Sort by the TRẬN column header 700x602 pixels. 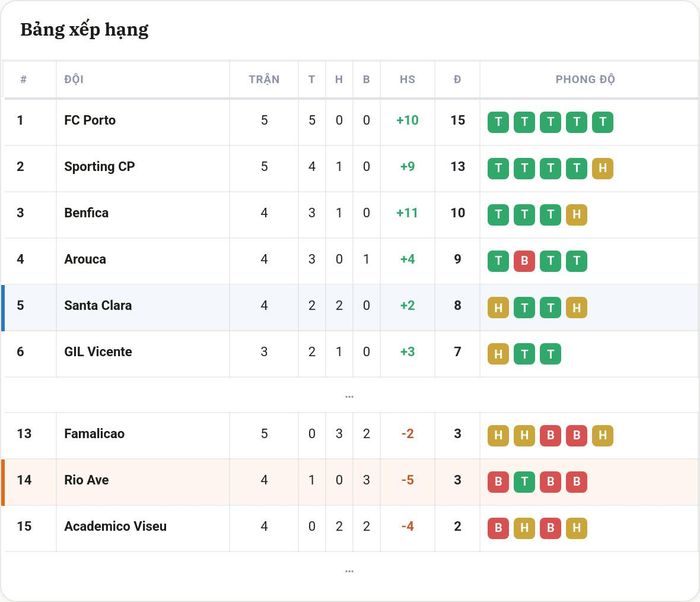(264, 79)
